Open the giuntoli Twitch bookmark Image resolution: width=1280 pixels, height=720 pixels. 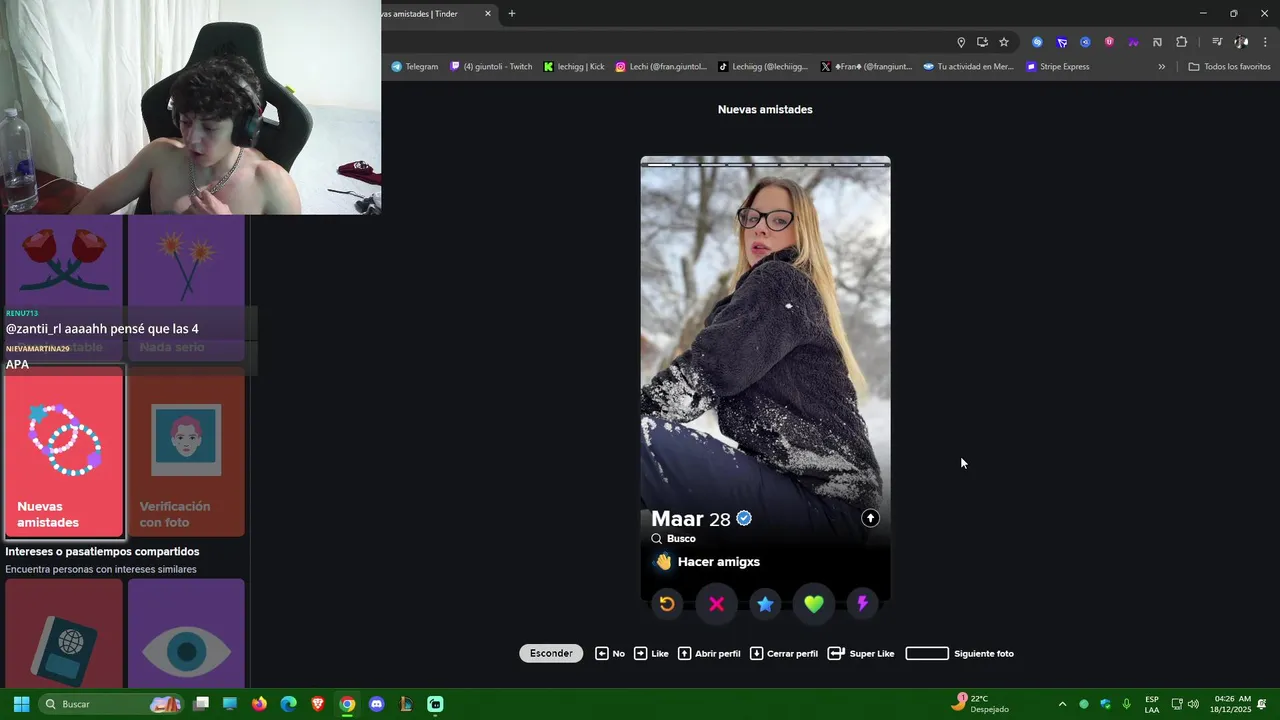pos(491,67)
